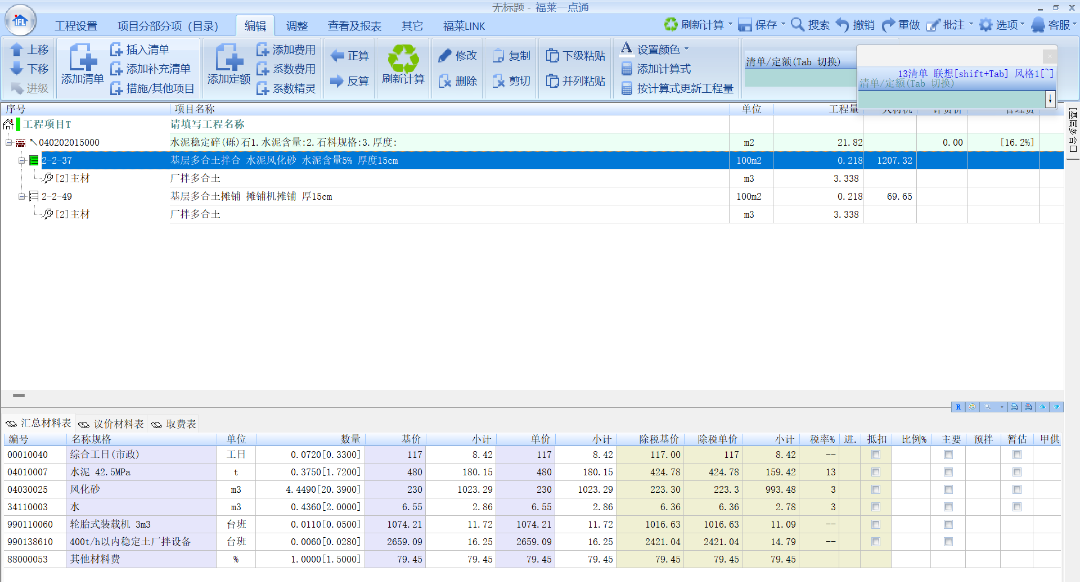Copy selection with 复制
The height and width of the screenshot is (582, 1080).
click(x=512, y=56)
